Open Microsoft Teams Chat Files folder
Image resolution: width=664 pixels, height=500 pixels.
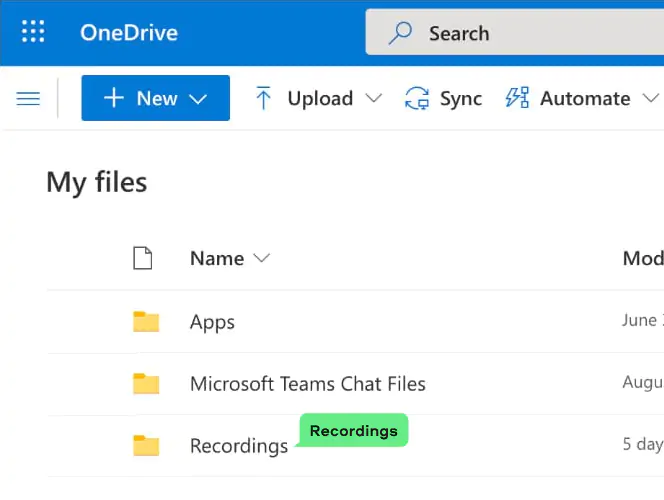[x=308, y=384]
